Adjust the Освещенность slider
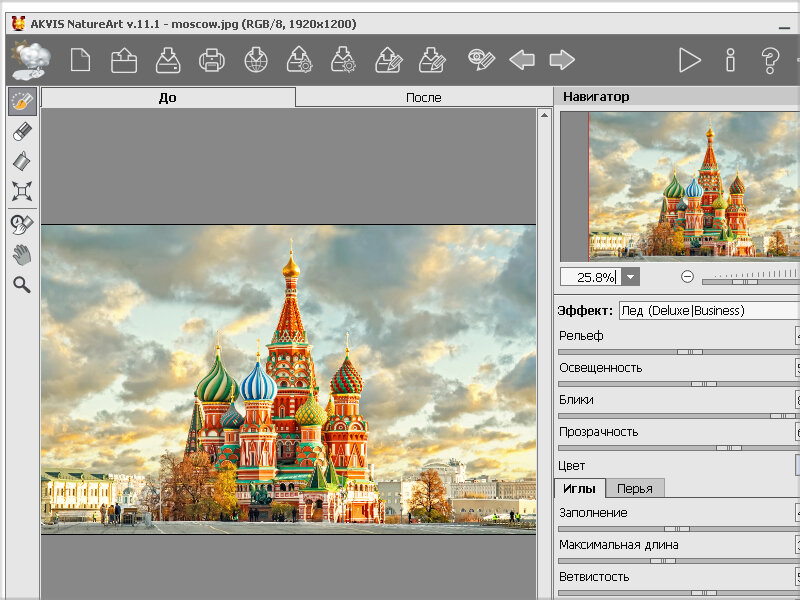 (x=704, y=384)
